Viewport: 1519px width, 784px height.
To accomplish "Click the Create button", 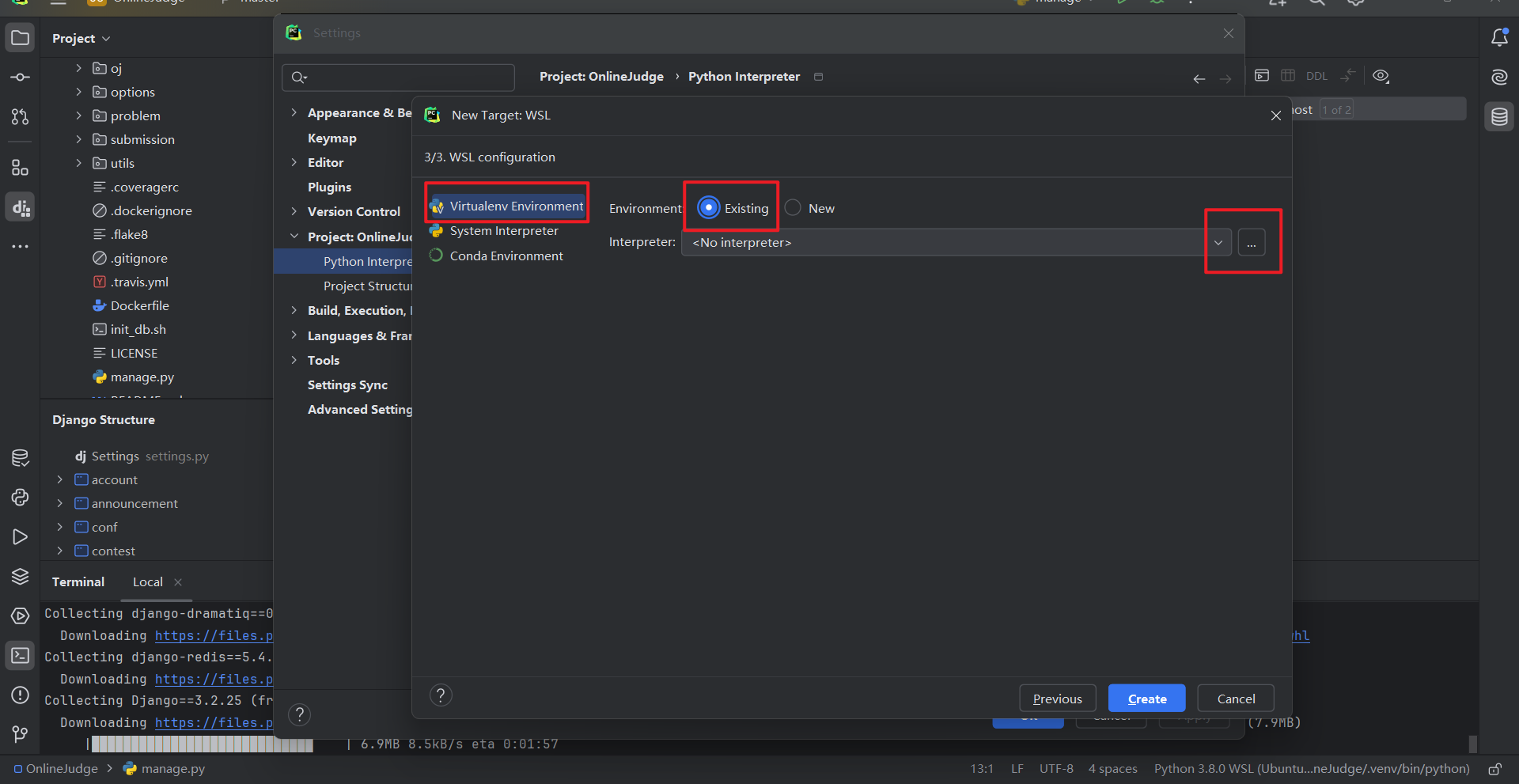I will click(x=1146, y=699).
